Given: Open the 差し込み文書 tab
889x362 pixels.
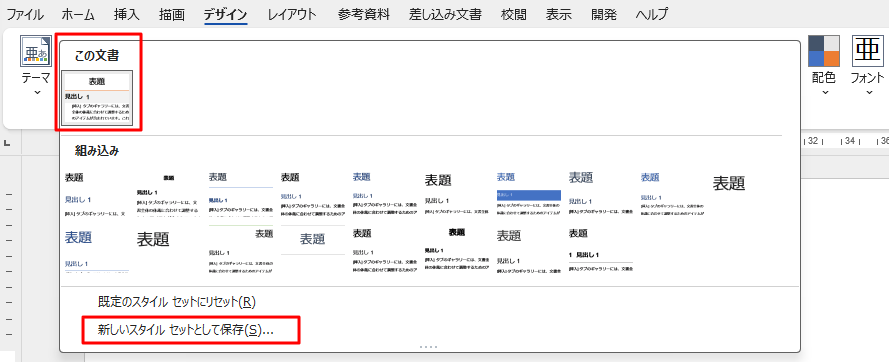Looking at the screenshot, I should [x=446, y=15].
